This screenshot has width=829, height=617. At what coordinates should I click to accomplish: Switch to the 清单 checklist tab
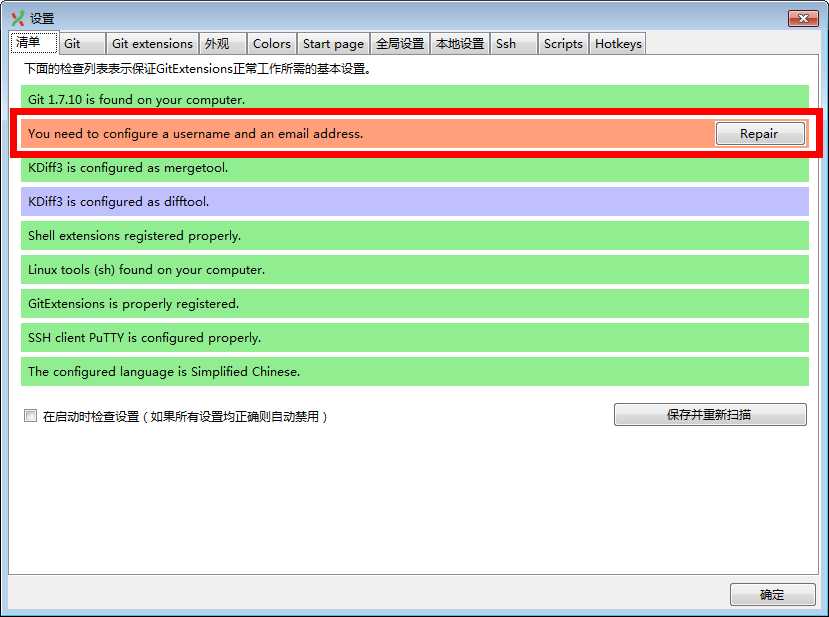pos(33,42)
